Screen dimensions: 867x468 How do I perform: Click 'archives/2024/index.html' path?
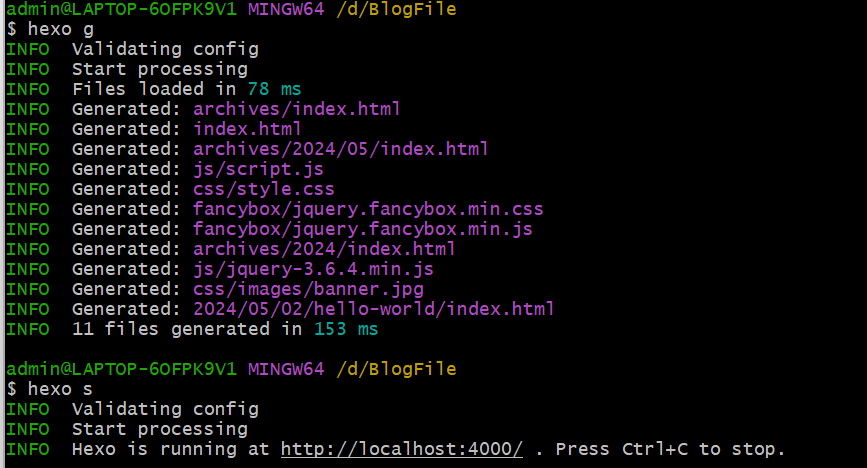[324, 249]
